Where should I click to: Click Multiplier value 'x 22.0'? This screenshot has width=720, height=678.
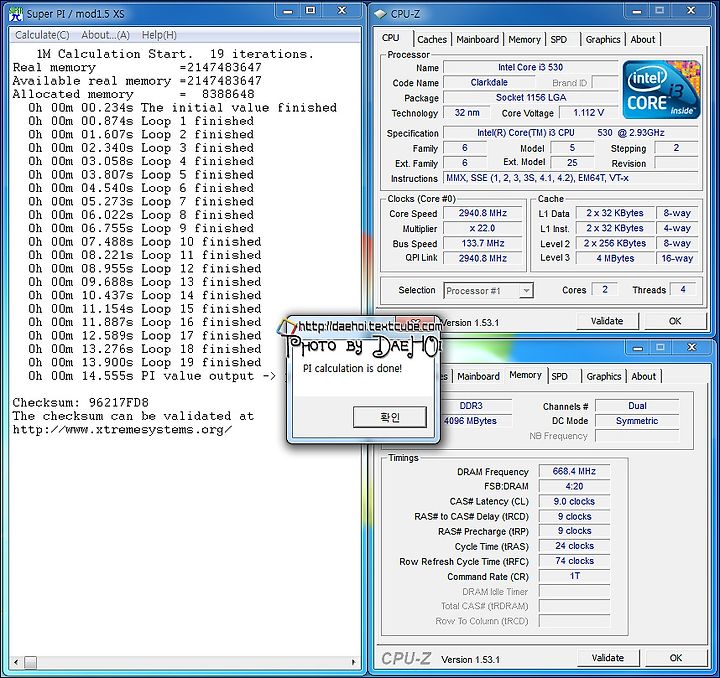point(482,229)
